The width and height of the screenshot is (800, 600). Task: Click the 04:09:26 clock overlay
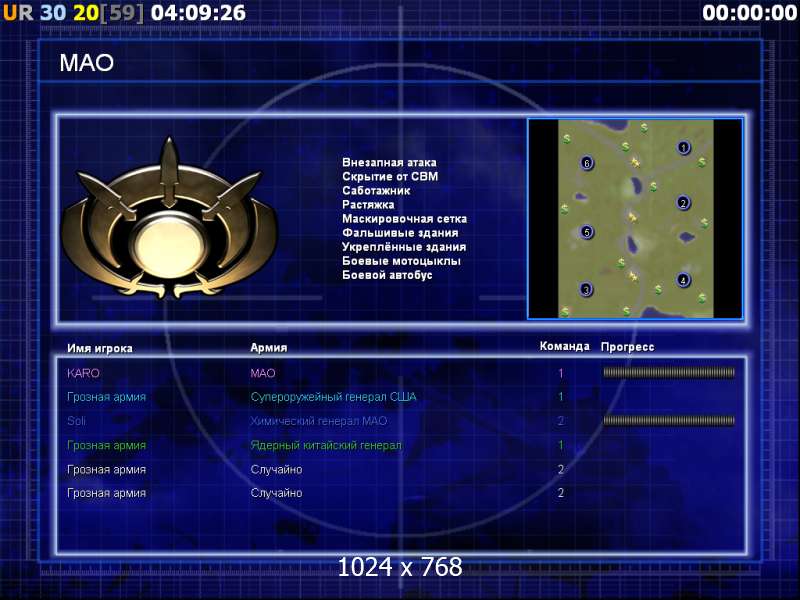(198, 13)
